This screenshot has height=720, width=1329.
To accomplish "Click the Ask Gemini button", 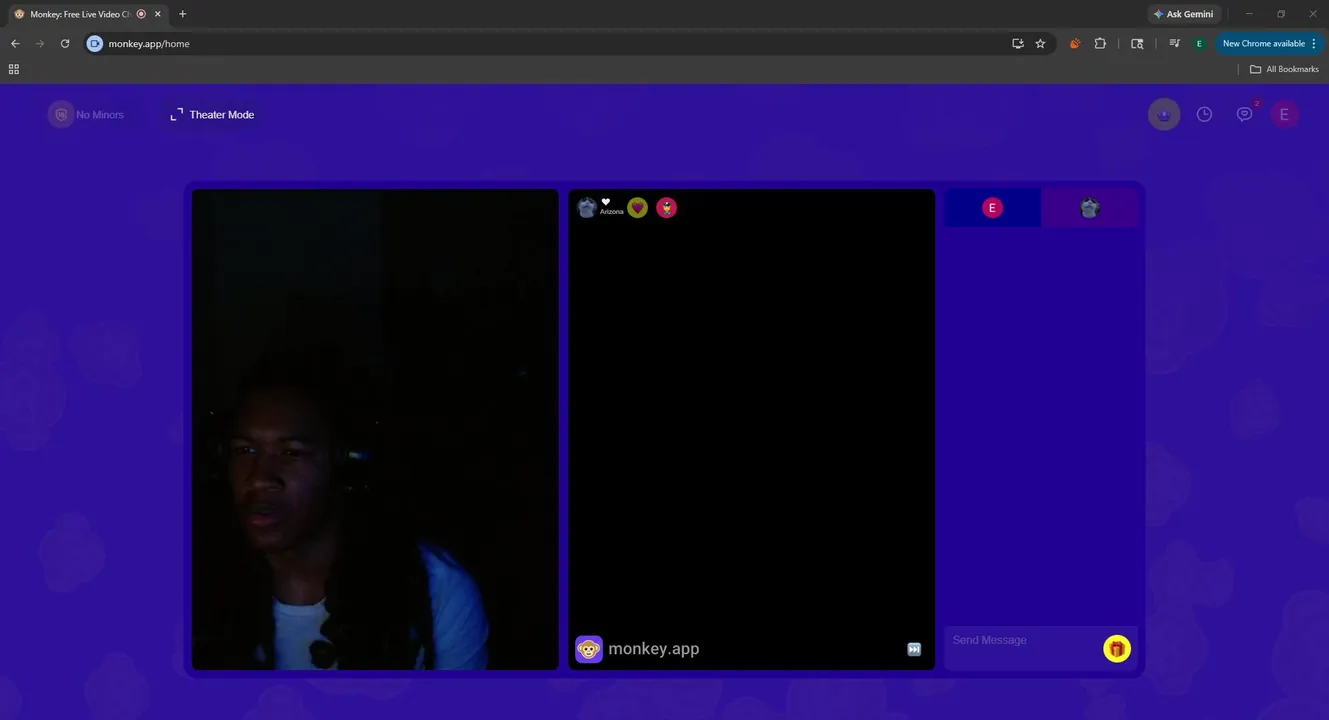I will point(1184,14).
